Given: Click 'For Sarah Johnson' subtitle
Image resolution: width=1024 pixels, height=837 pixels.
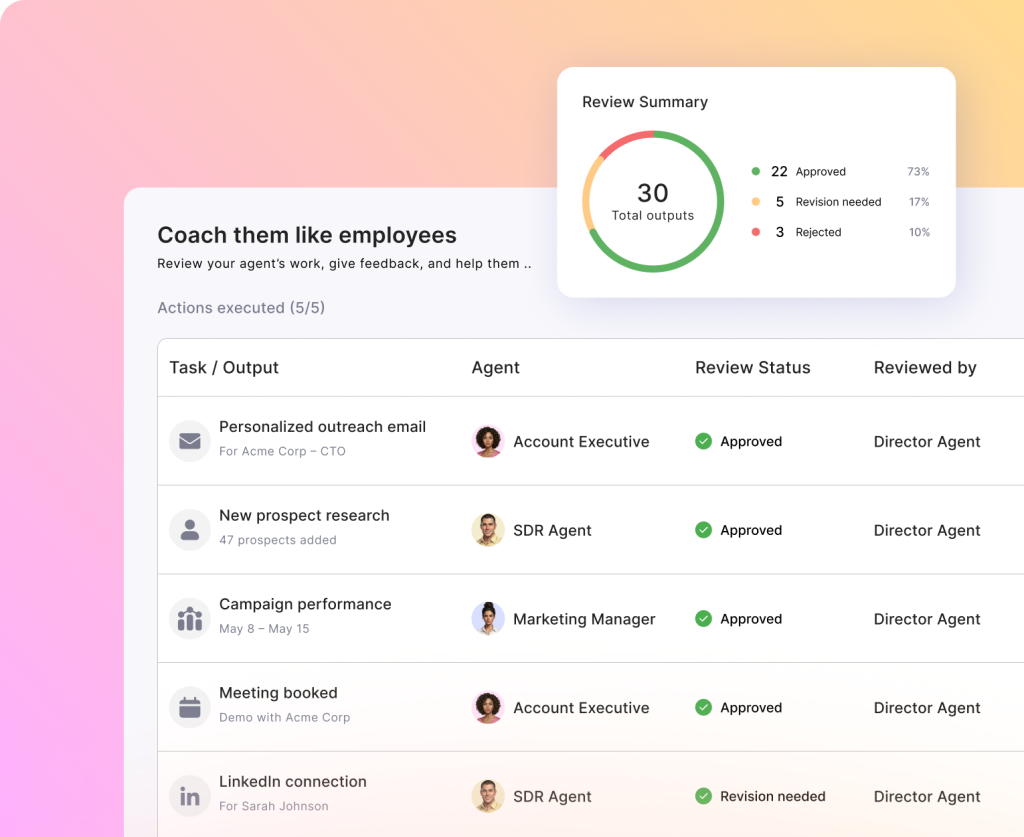Looking at the screenshot, I should pos(274,806).
